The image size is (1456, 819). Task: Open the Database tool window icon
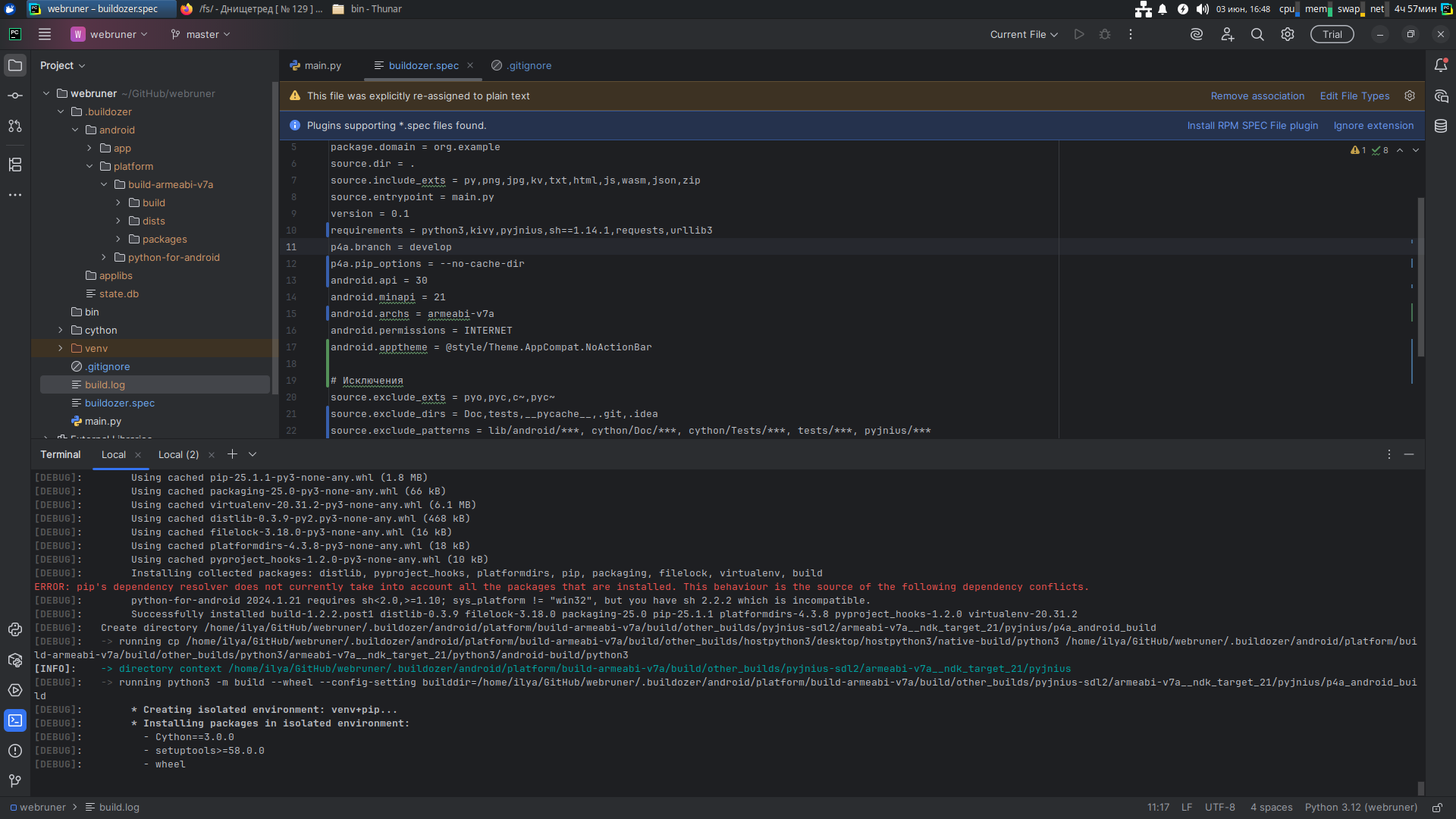pos(1441,126)
